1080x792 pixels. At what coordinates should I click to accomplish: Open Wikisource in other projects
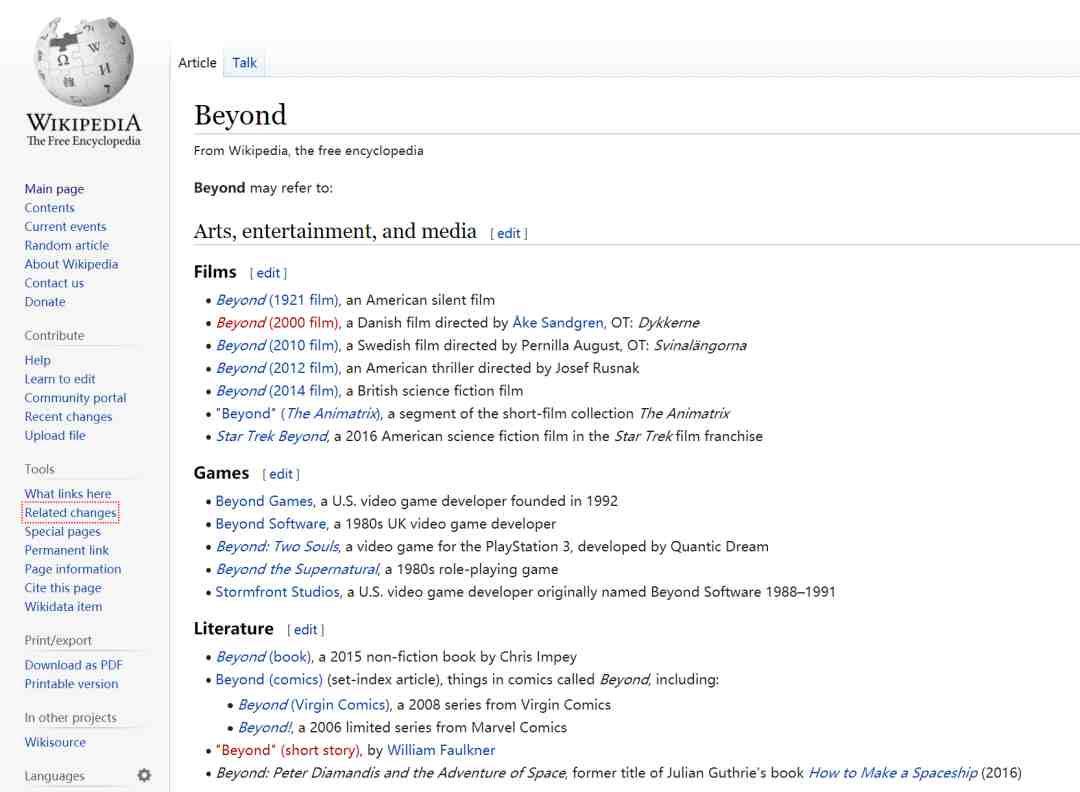[55, 742]
